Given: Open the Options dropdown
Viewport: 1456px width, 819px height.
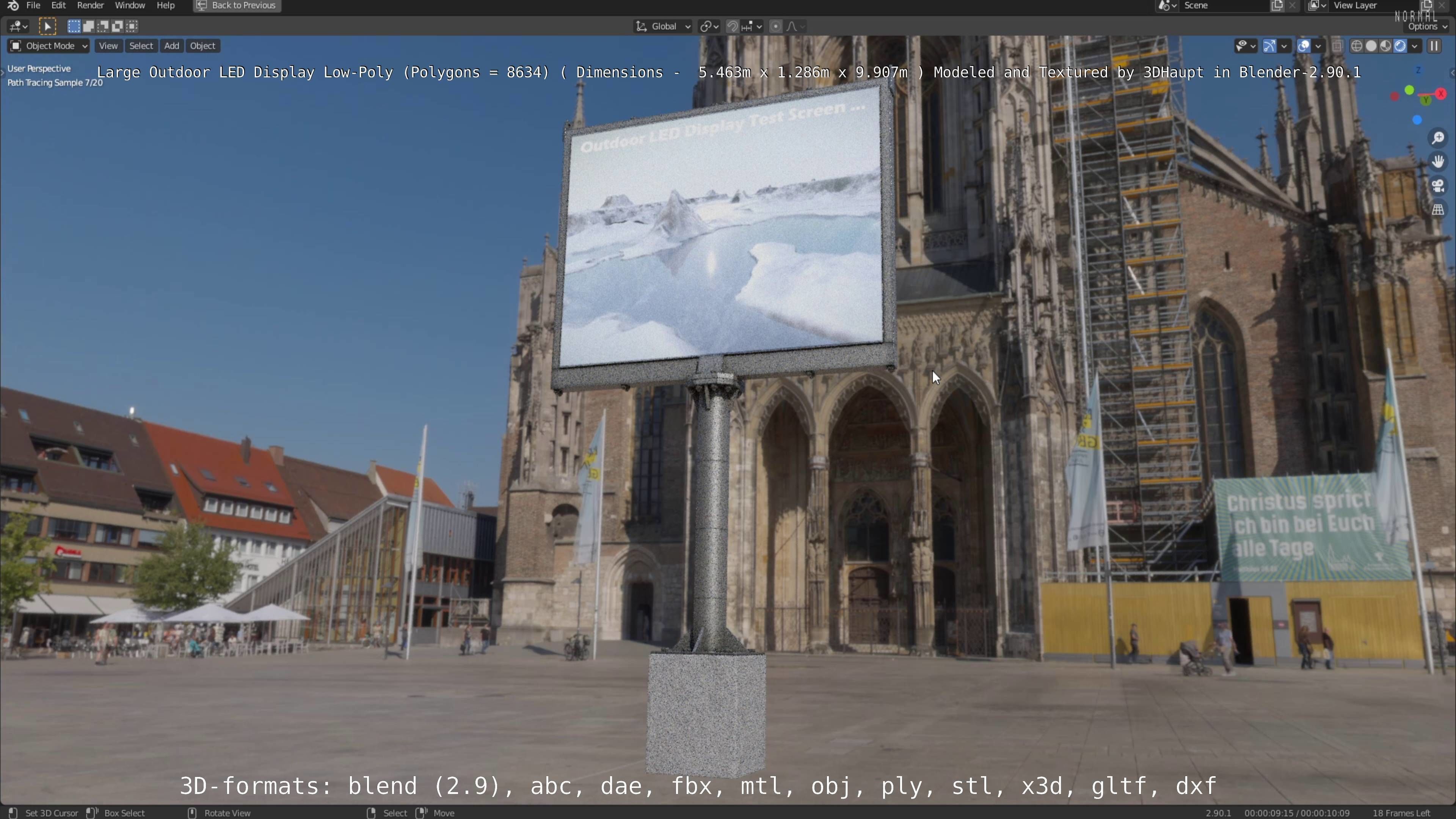Looking at the screenshot, I should [1426, 27].
